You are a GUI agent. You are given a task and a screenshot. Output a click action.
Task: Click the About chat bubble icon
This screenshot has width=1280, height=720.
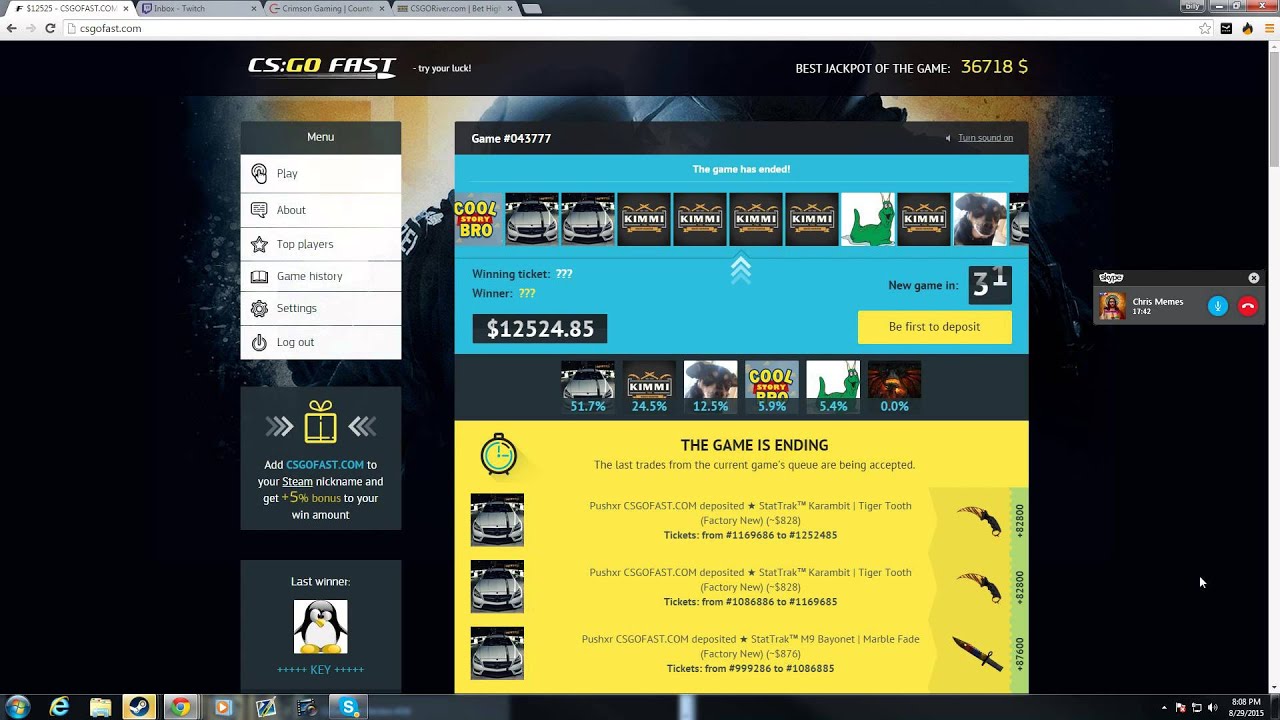259,210
